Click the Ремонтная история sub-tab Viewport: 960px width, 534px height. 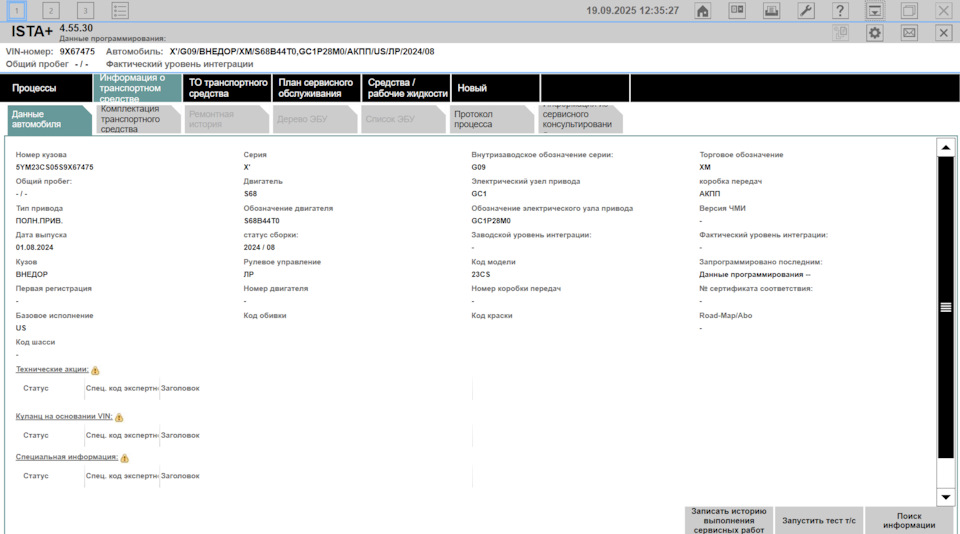coord(227,119)
